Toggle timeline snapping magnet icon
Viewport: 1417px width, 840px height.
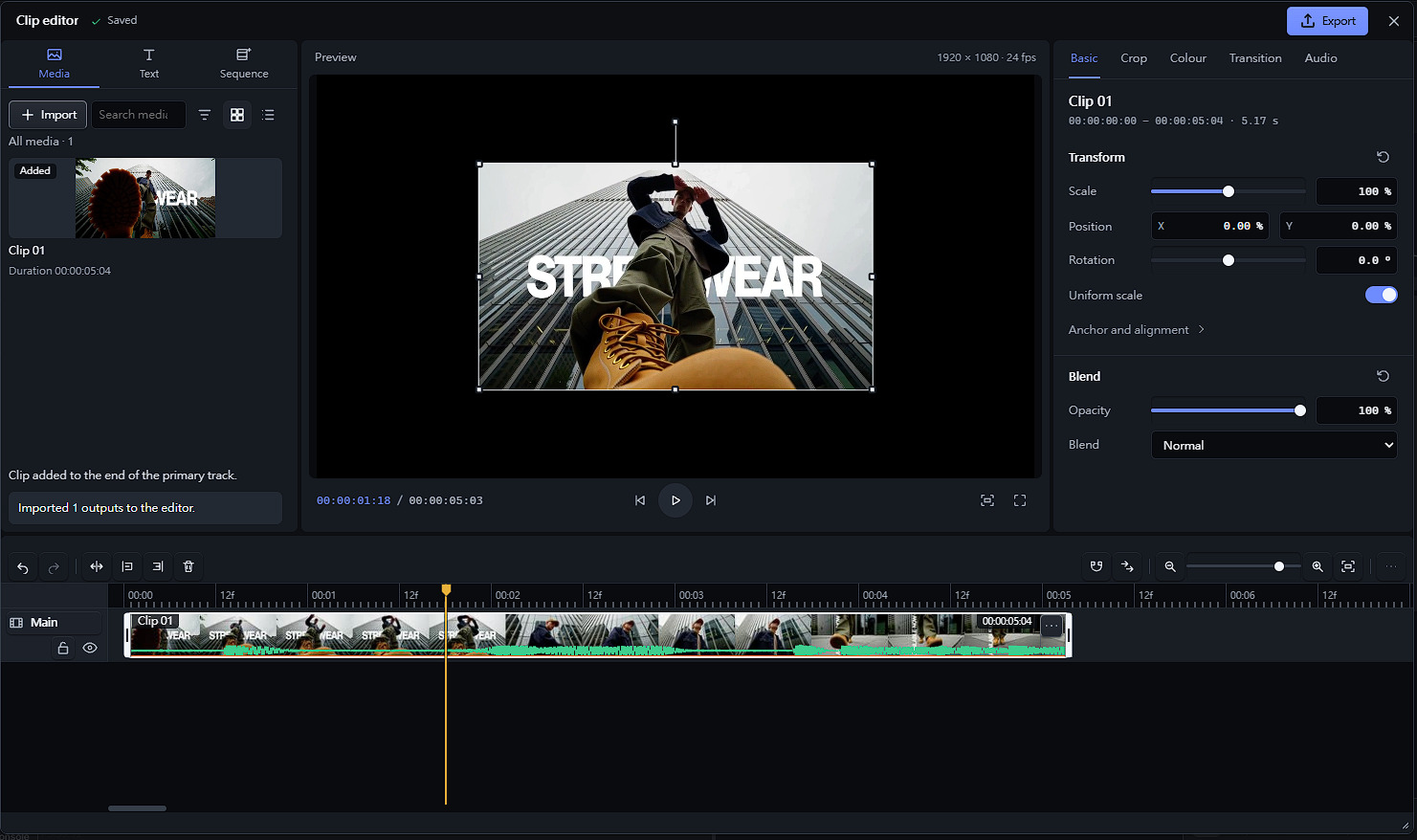click(1096, 566)
